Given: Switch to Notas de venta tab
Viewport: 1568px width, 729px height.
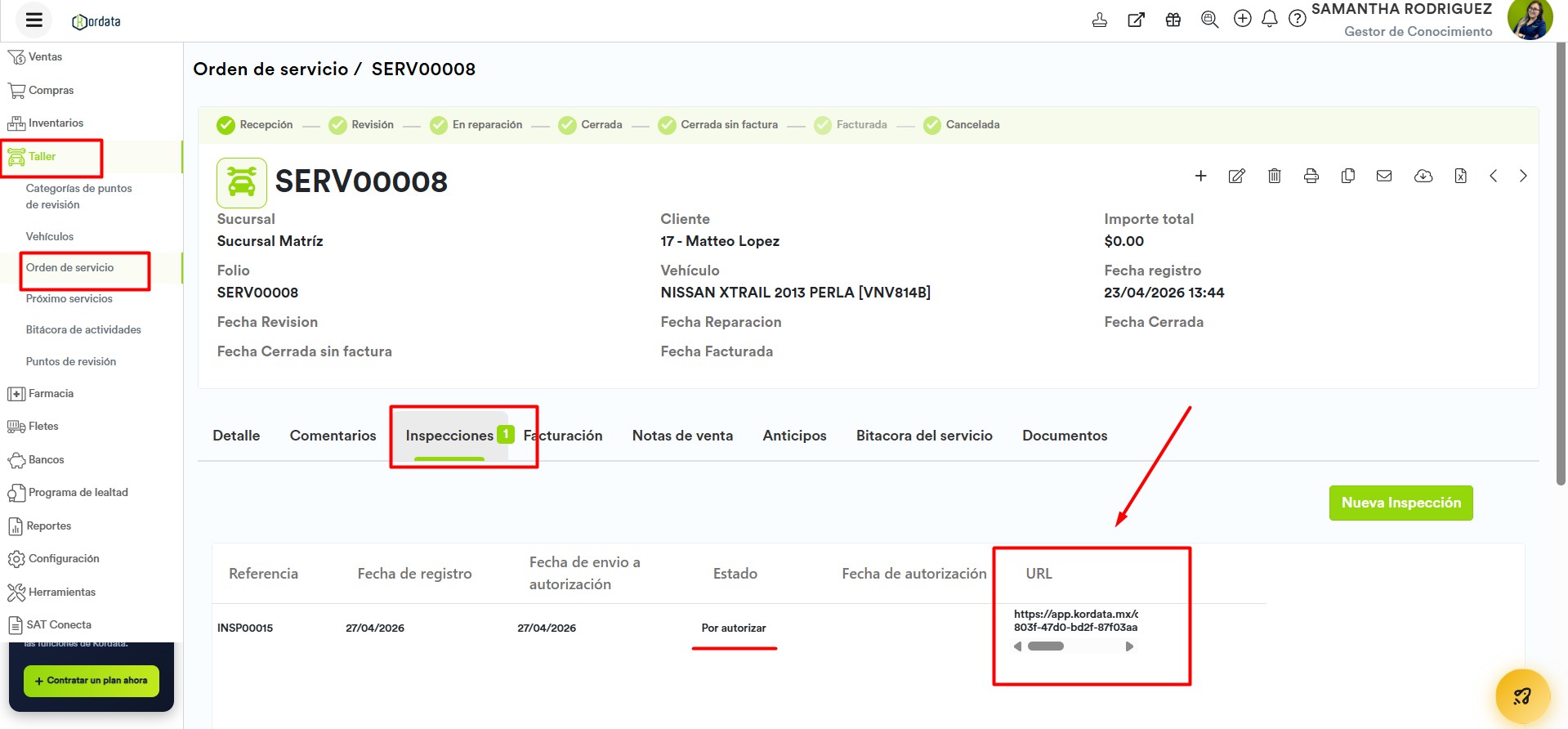Looking at the screenshot, I should click(x=682, y=436).
